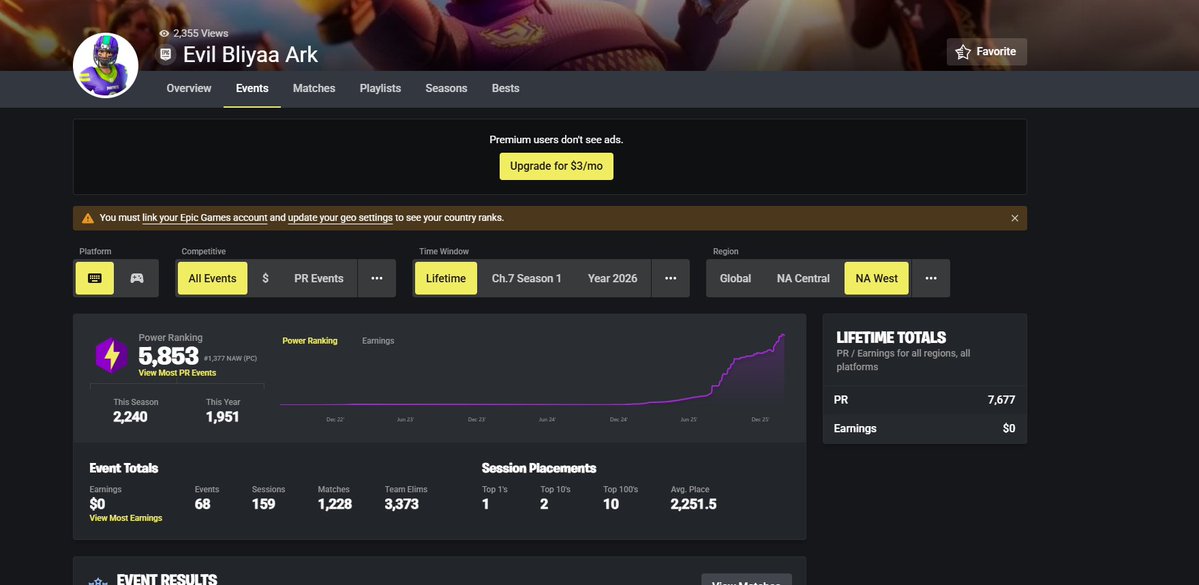Click the Team Elims value 3,373

pyautogui.click(x=401, y=504)
